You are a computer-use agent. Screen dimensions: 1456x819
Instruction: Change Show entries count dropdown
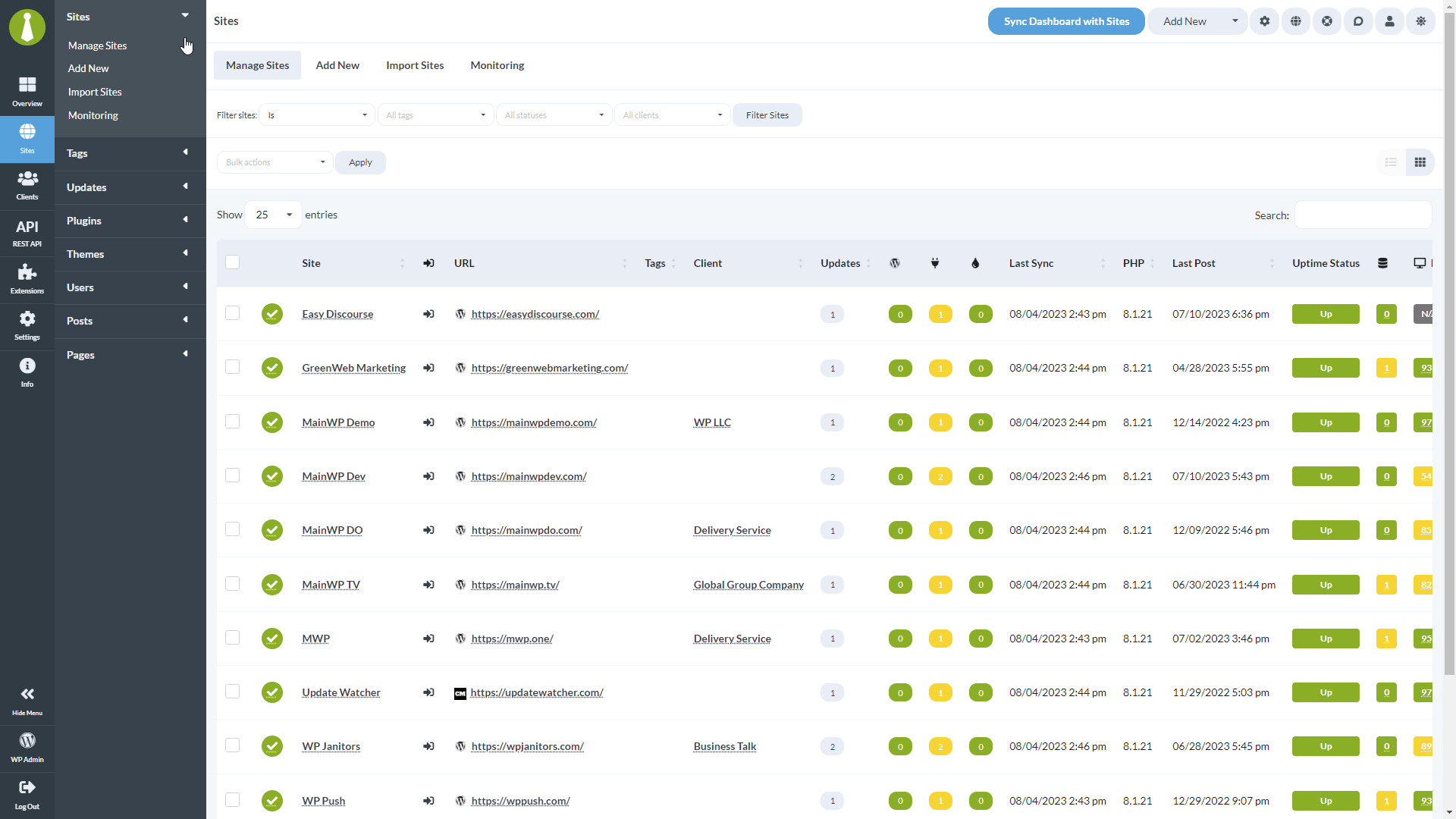tap(273, 215)
